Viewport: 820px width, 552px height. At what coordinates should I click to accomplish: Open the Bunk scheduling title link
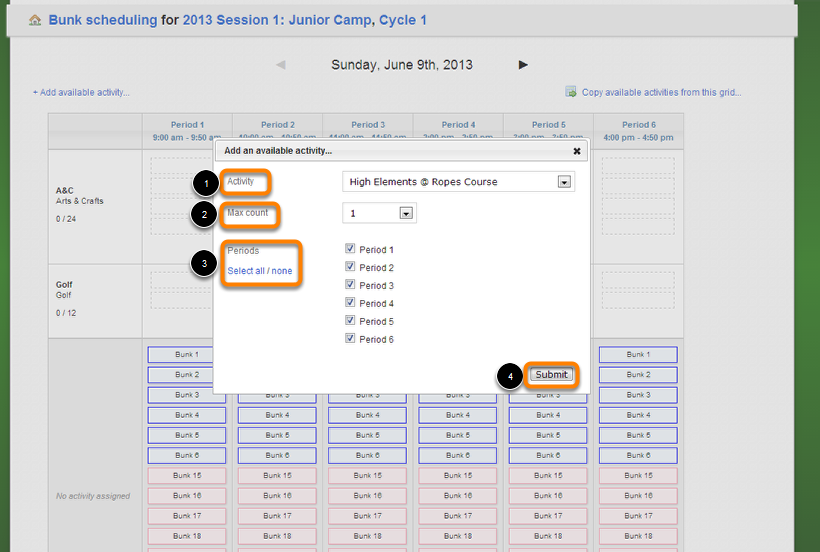(103, 20)
